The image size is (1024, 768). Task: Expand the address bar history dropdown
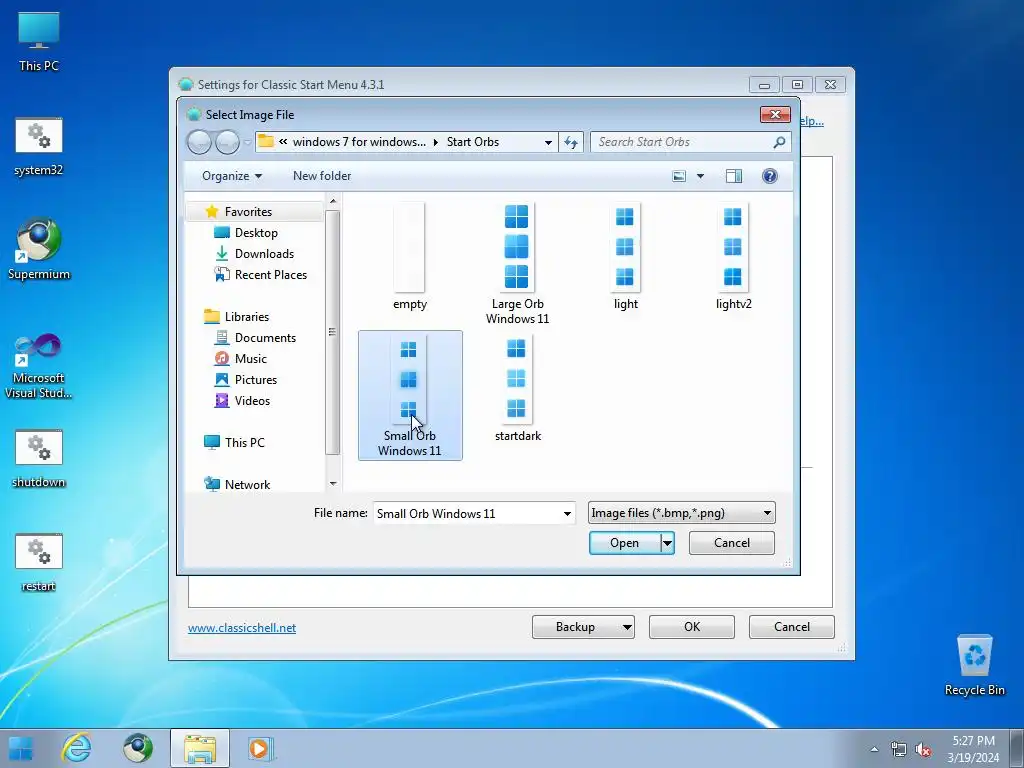point(548,142)
